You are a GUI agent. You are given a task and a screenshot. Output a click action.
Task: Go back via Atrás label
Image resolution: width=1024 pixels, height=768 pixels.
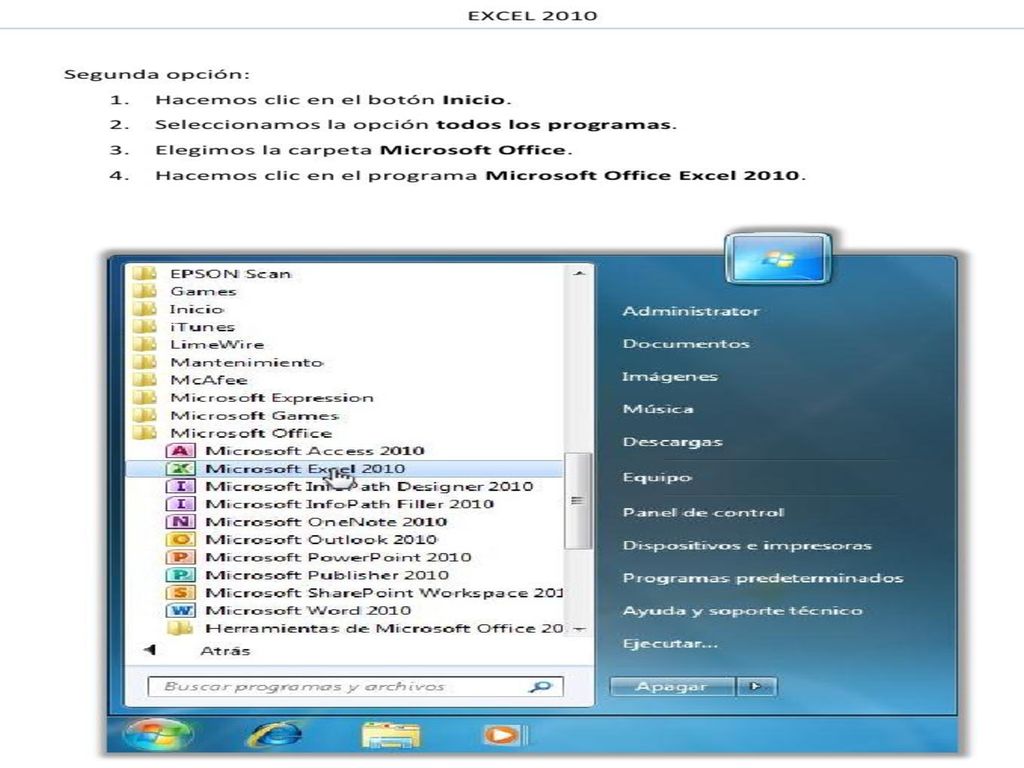coord(225,650)
